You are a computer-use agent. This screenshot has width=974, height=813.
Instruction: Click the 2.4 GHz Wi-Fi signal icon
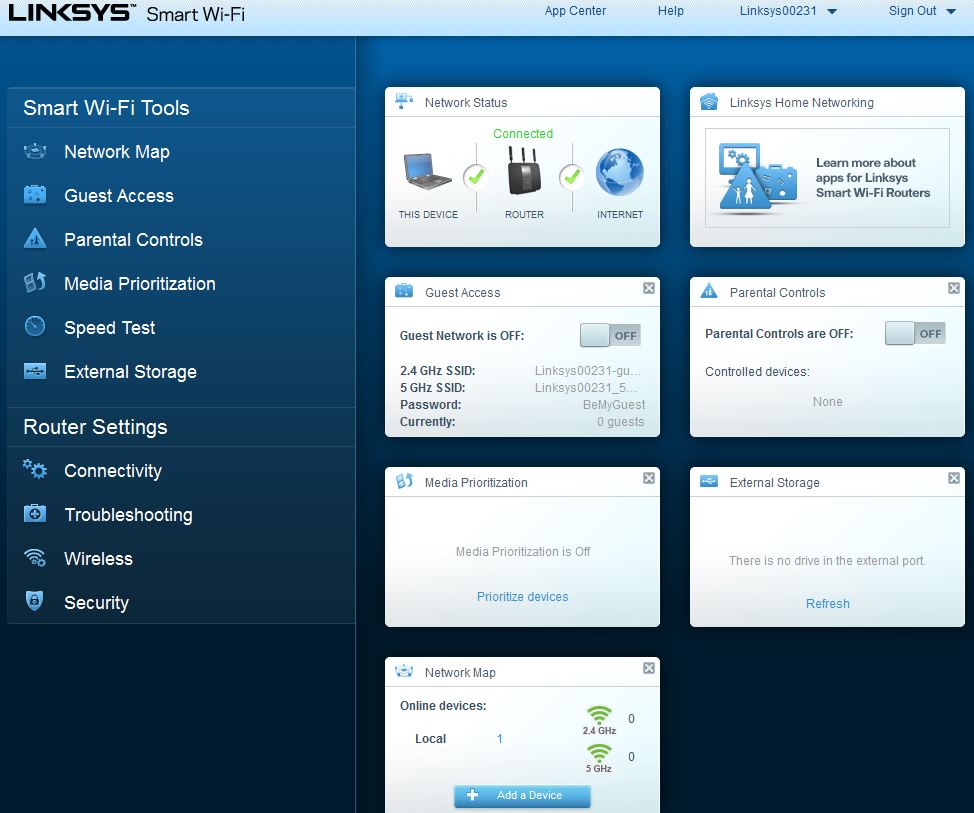coord(599,715)
